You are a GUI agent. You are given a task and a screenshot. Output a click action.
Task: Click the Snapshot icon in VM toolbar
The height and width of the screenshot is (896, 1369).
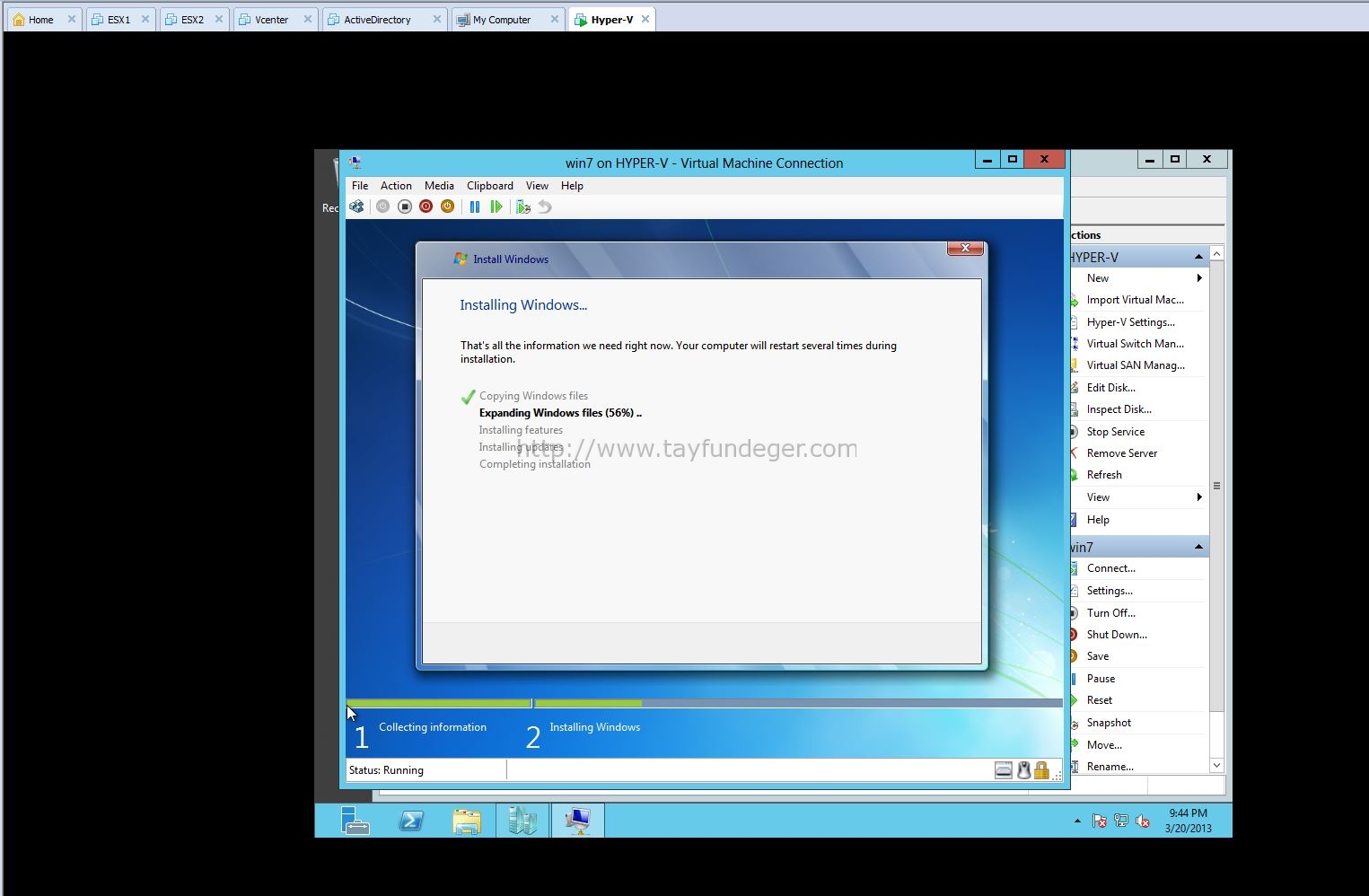coord(523,206)
